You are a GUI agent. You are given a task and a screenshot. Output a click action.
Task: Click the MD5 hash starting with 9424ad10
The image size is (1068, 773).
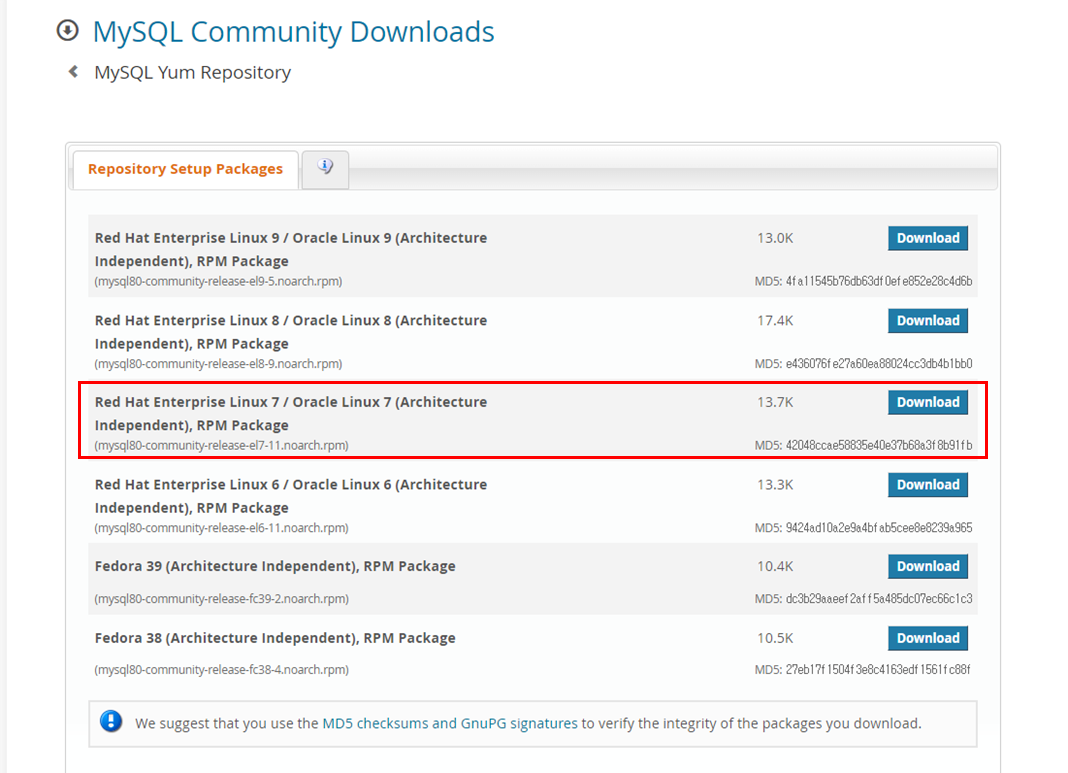(x=879, y=528)
